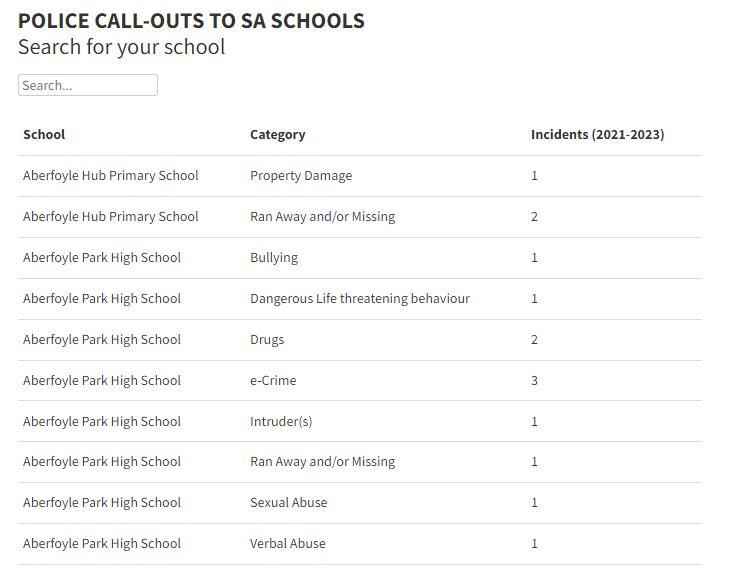Select the Sexual Abuse category cell
Screen dimensions: 735x573
pos(288,502)
